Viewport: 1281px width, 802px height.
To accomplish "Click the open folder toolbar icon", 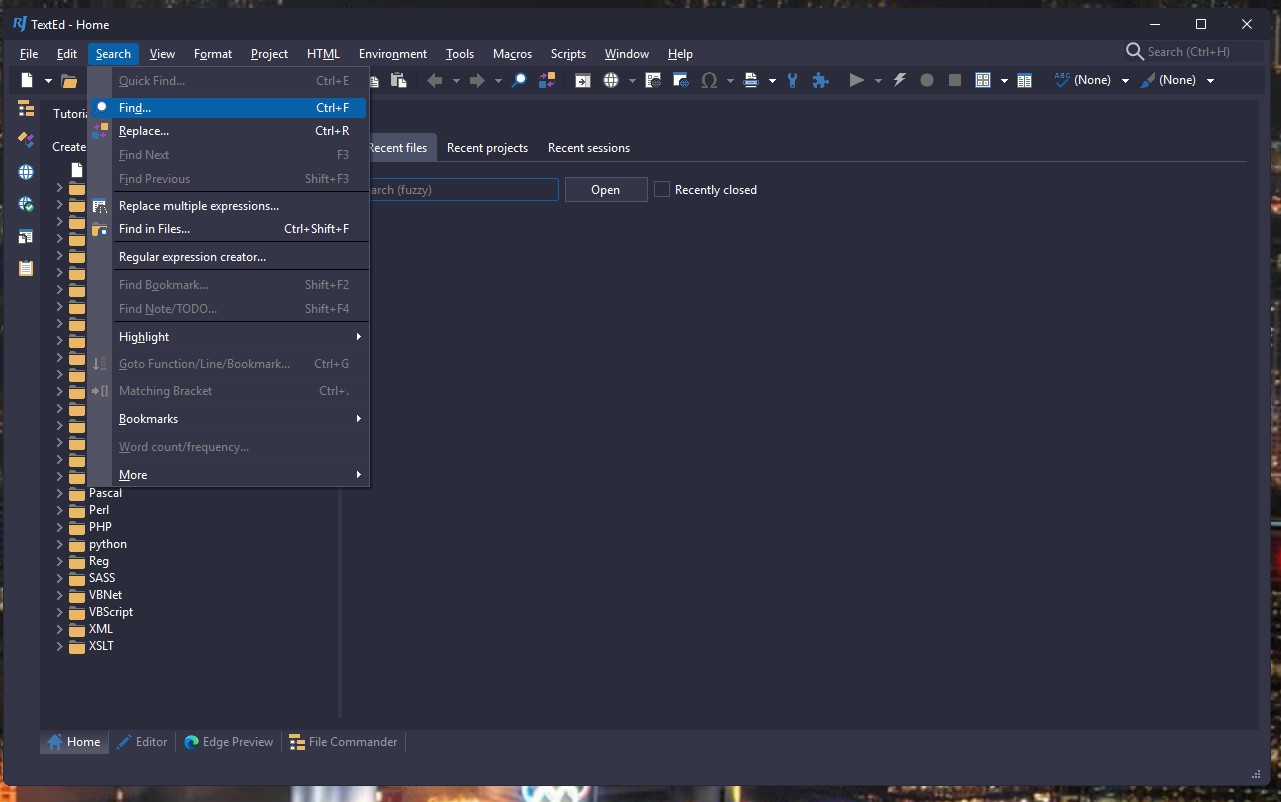I will click(69, 81).
